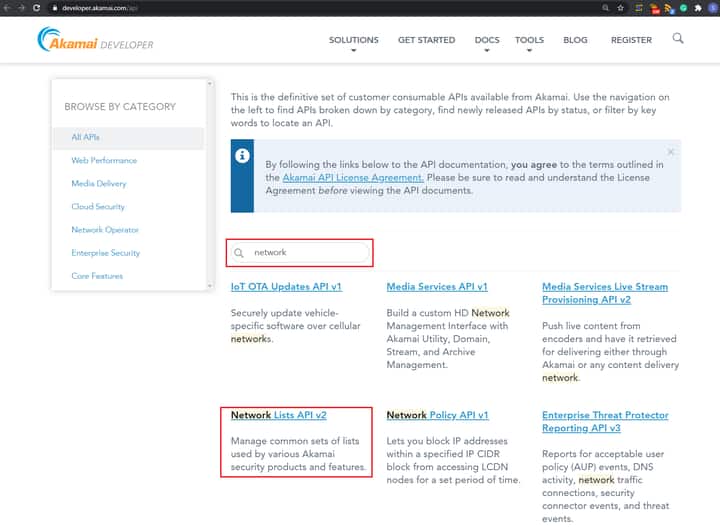Filter by Web Performance category

104,160
